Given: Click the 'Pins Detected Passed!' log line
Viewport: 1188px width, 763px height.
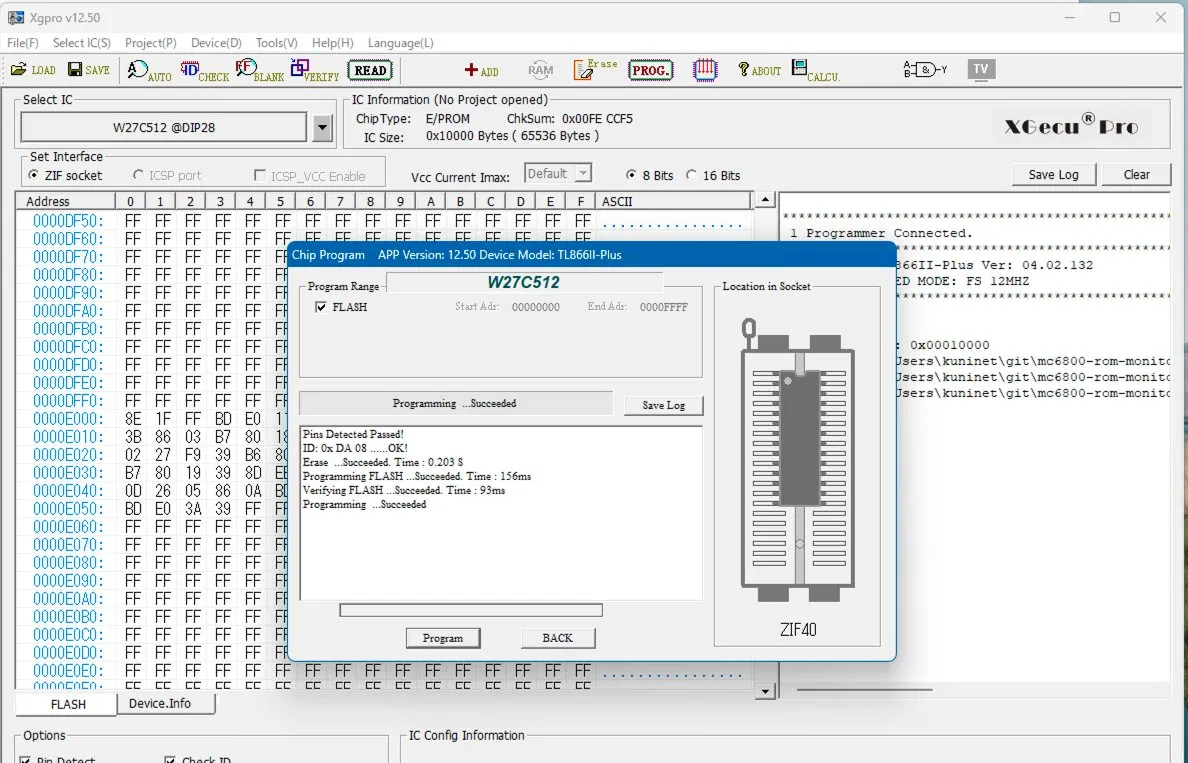Looking at the screenshot, I should click(x=353, y=434).
